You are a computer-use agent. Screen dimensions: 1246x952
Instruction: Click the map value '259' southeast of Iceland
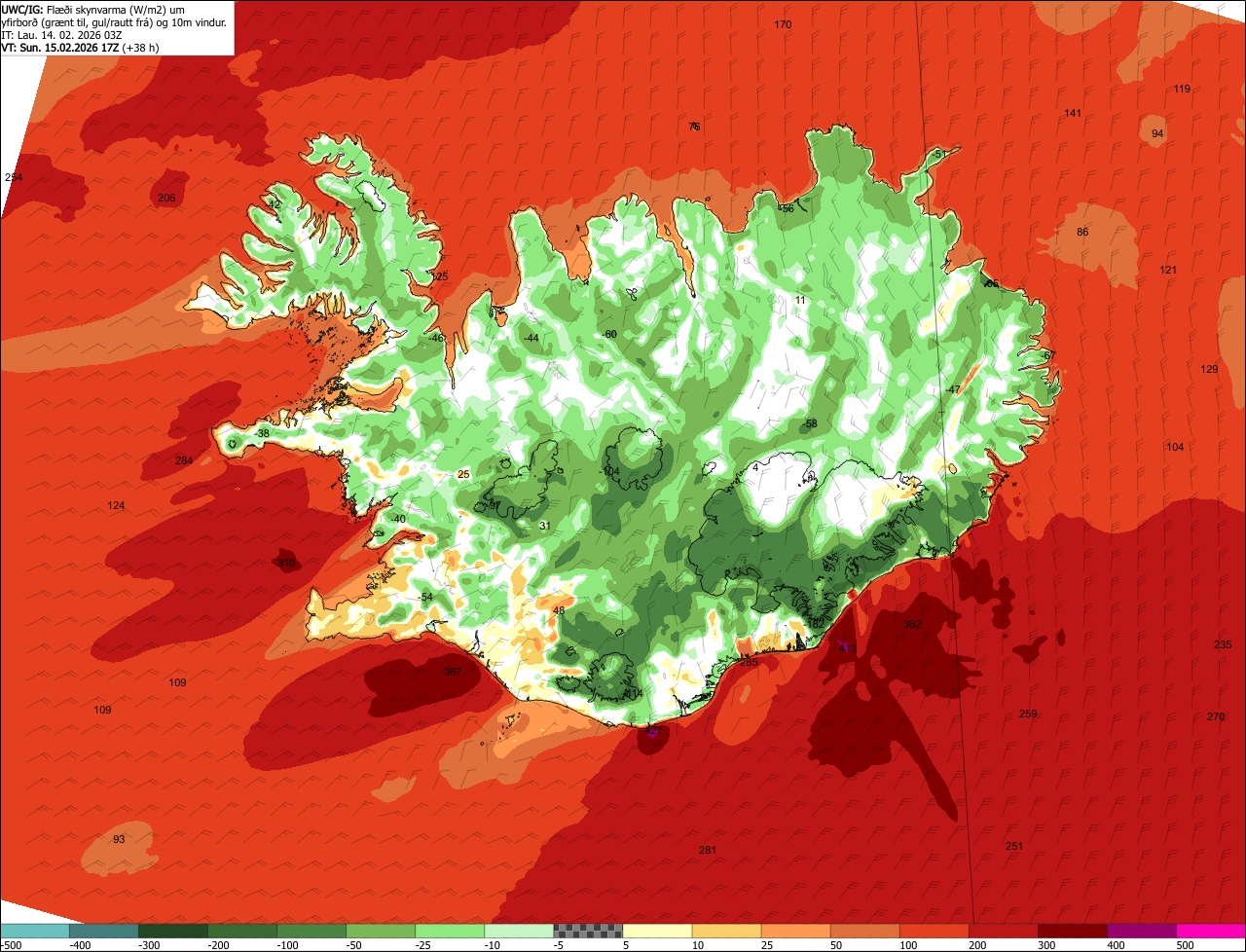pos(1028,714)
